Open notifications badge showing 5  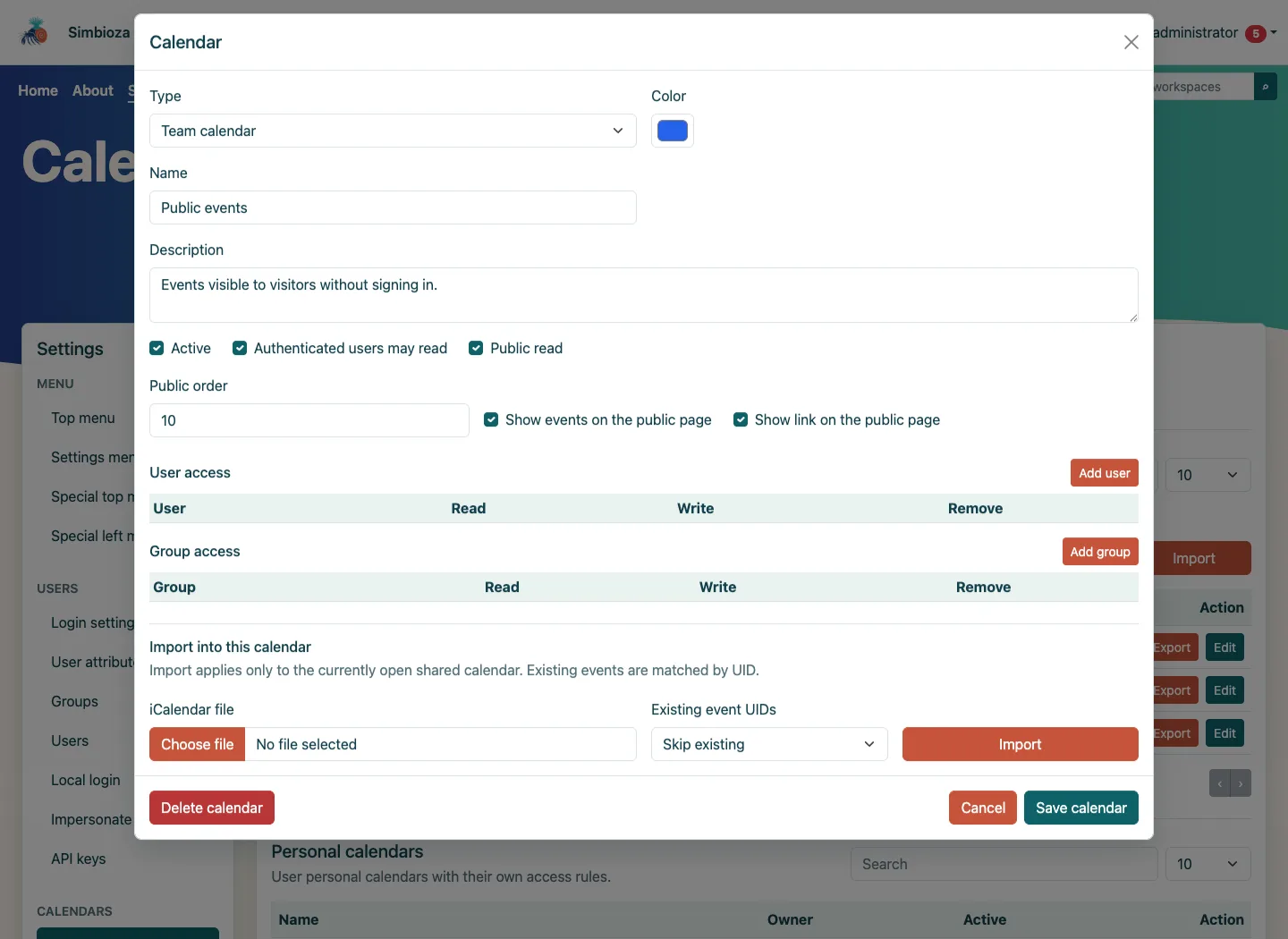click(1256, 34)
